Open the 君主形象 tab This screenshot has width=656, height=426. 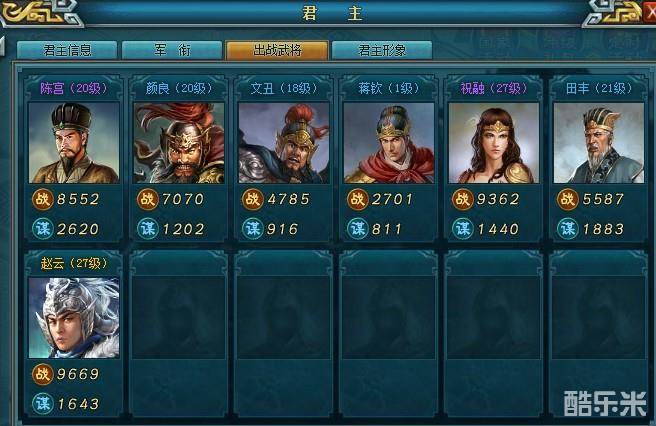click(x=382, y=50)
